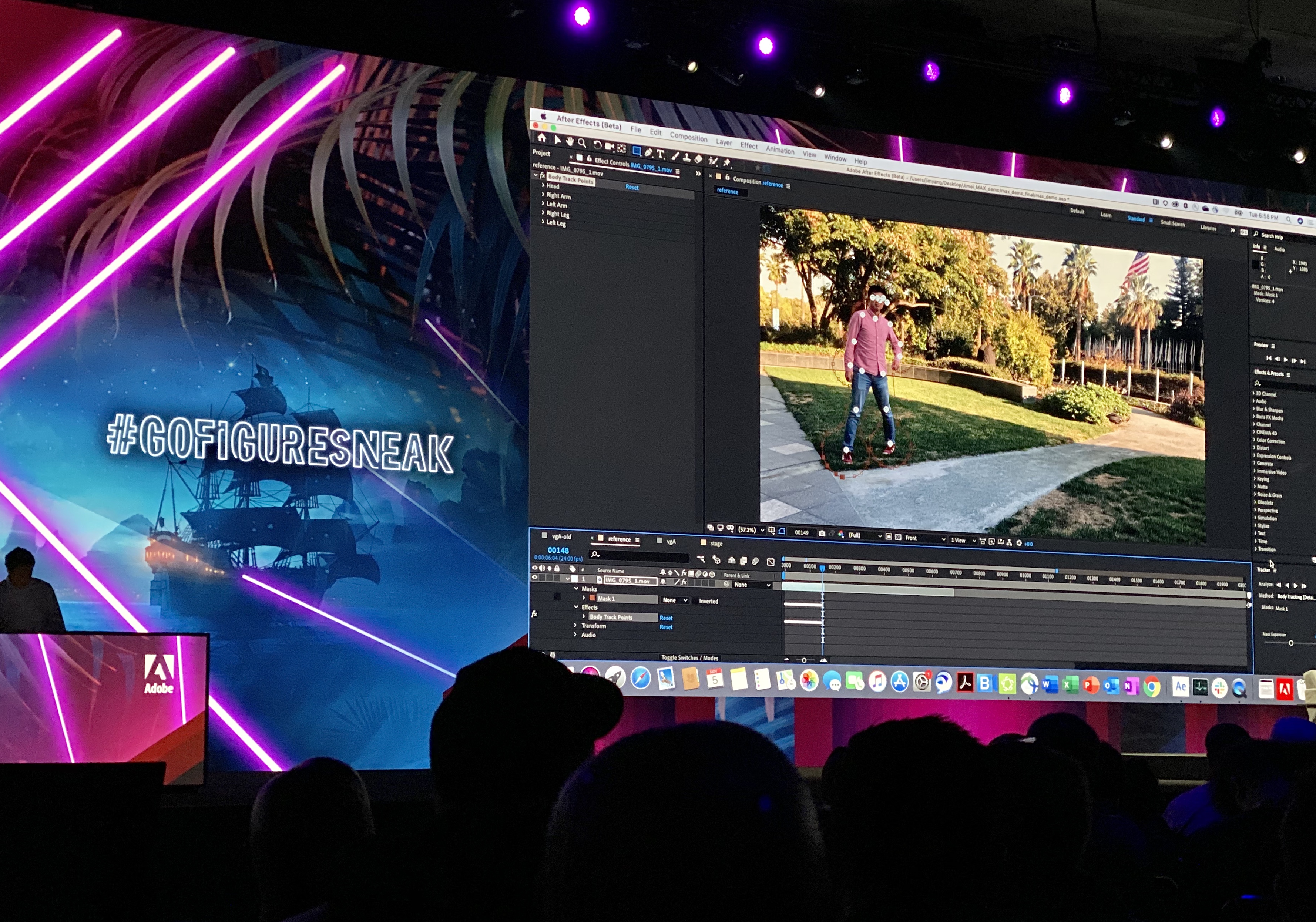The width and height of the screenshot is (1316, 922).
Task: Select the Hand tool
Action: point(570,142)
